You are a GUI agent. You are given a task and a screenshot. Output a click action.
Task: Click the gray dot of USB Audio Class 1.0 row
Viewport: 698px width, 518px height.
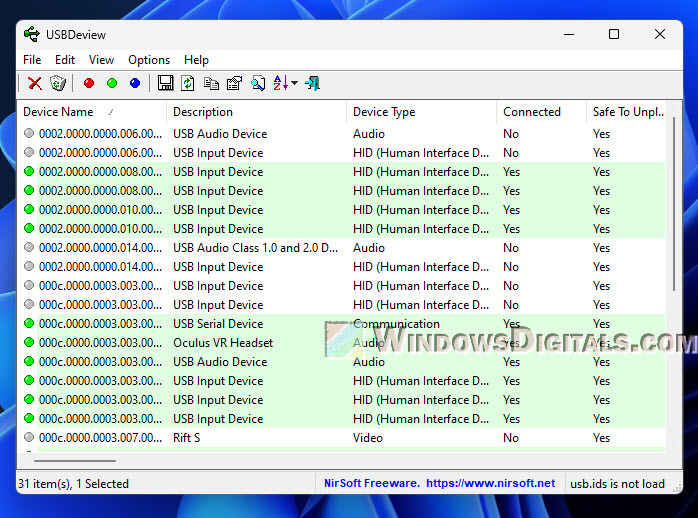(29, 247)
